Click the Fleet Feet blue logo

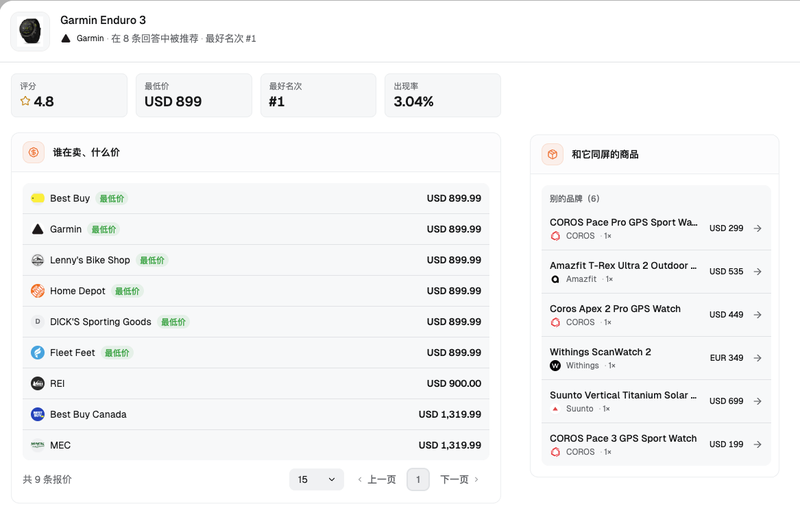pos(38,352)
